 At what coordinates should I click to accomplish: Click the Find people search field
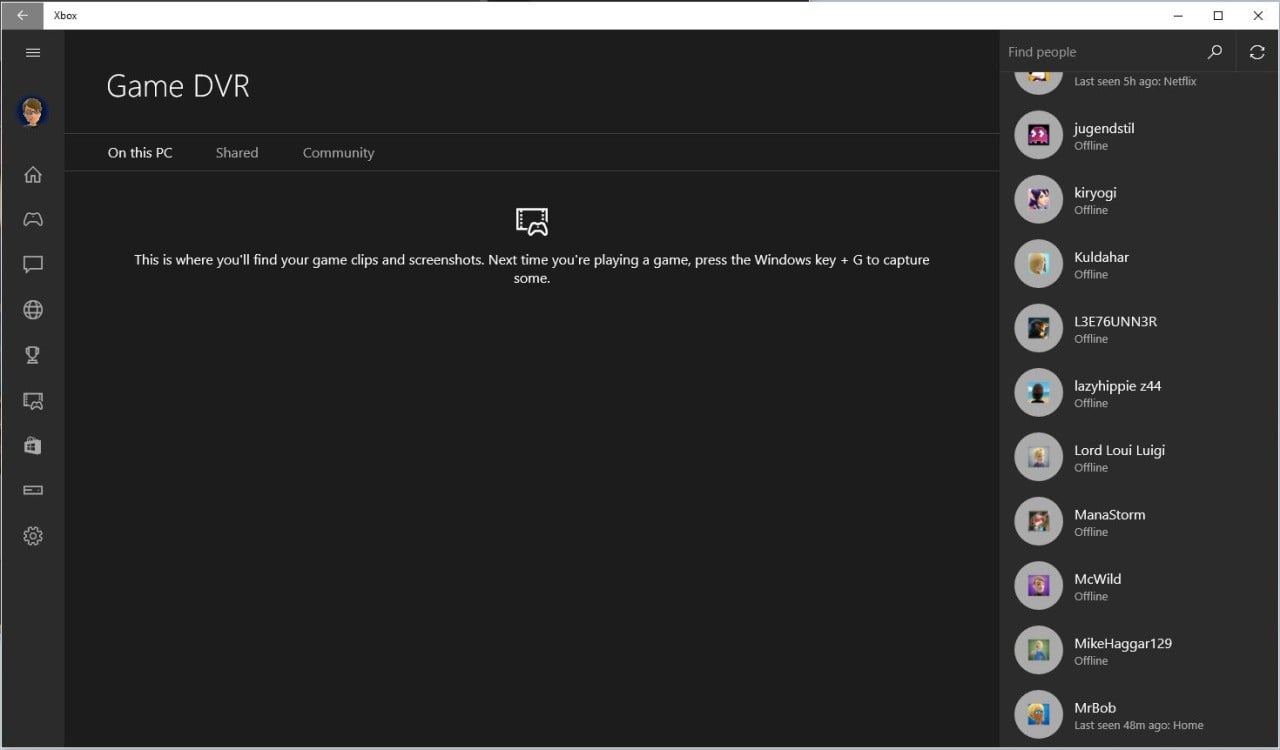tap(1100, 52)
